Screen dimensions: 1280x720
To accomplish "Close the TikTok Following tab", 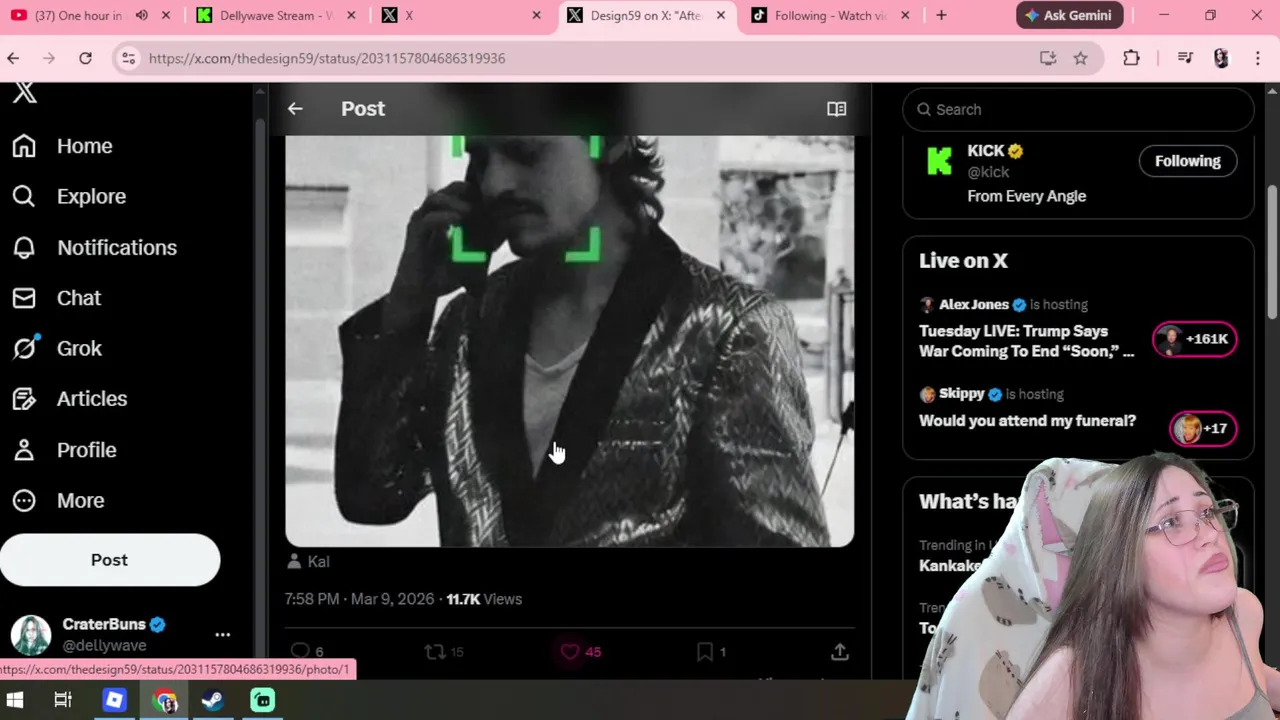I will (905, 15).
